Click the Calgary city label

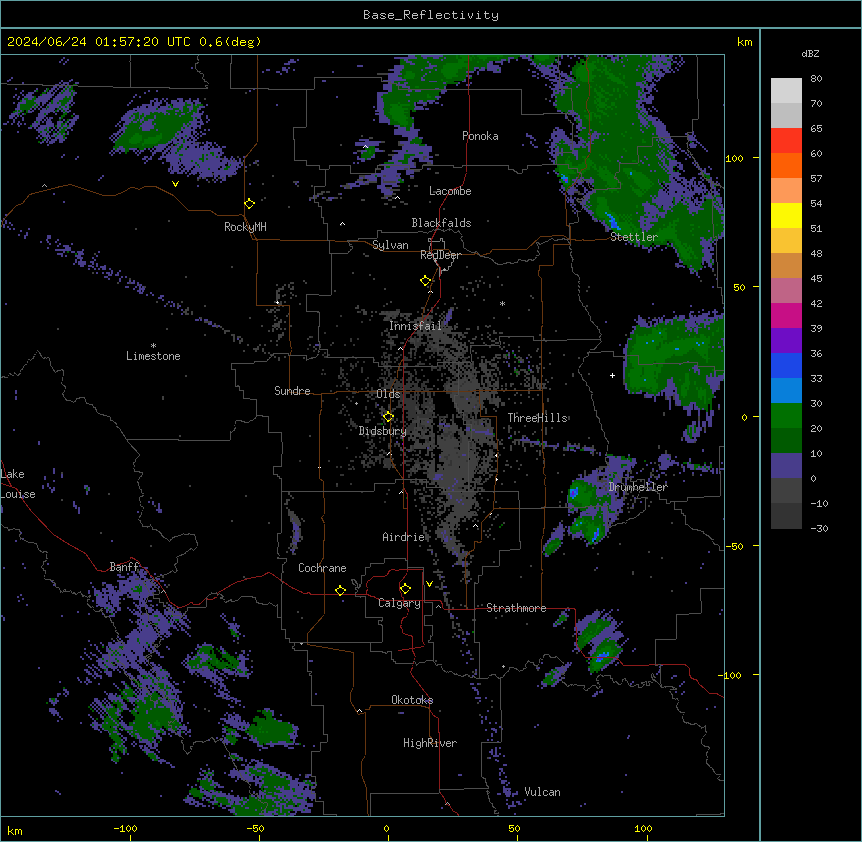tap(399, 603)
